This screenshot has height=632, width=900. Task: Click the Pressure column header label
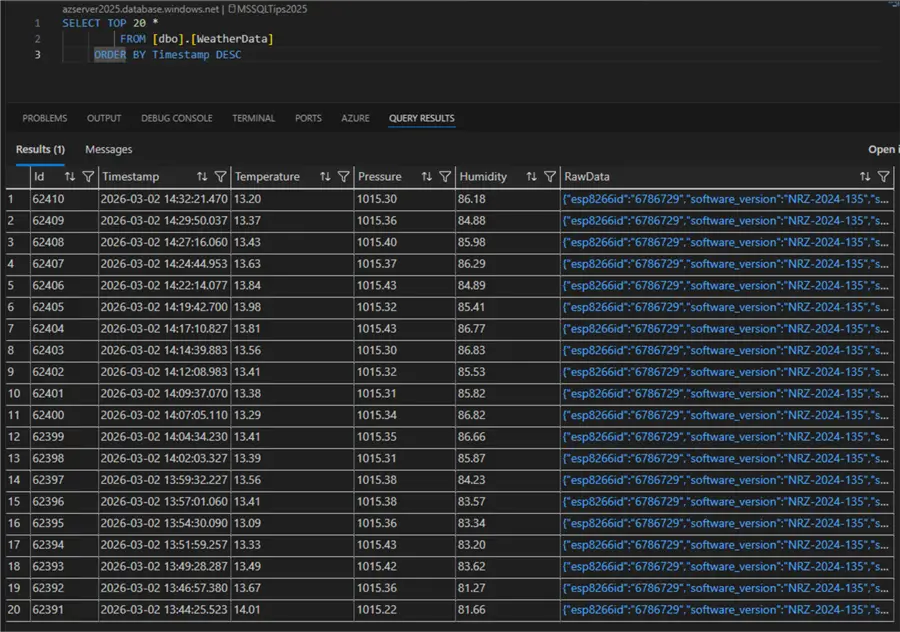tap(379, 177)
